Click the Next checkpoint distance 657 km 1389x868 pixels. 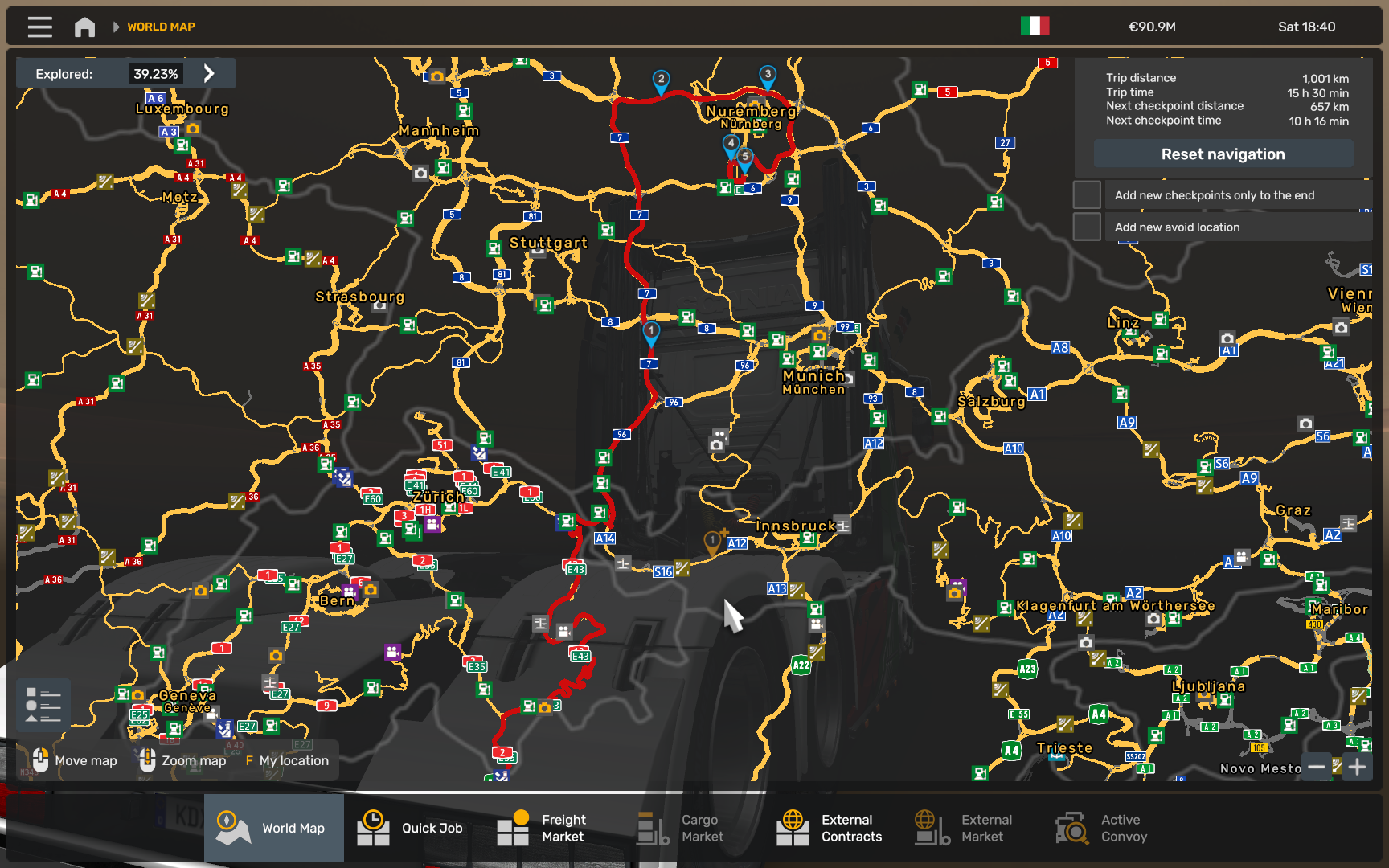pyautogui.click(x=1330, y=107)
